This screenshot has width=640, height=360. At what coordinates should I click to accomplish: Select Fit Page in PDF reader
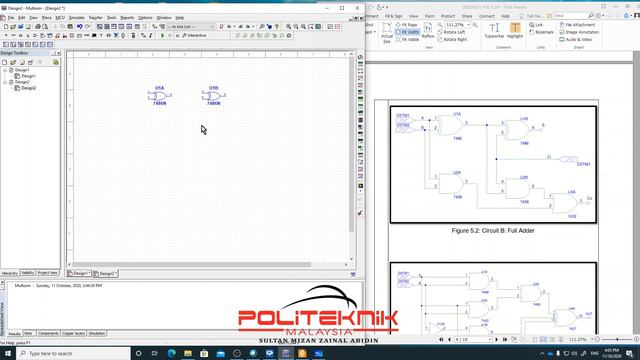(407, 25)
